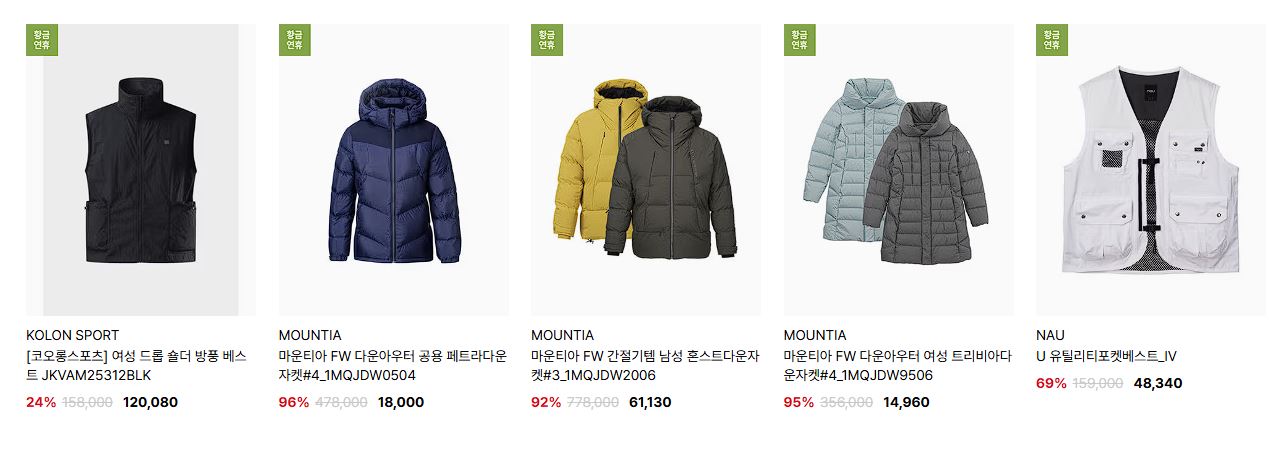Click the NAU brand name

tap(1050, 335)
